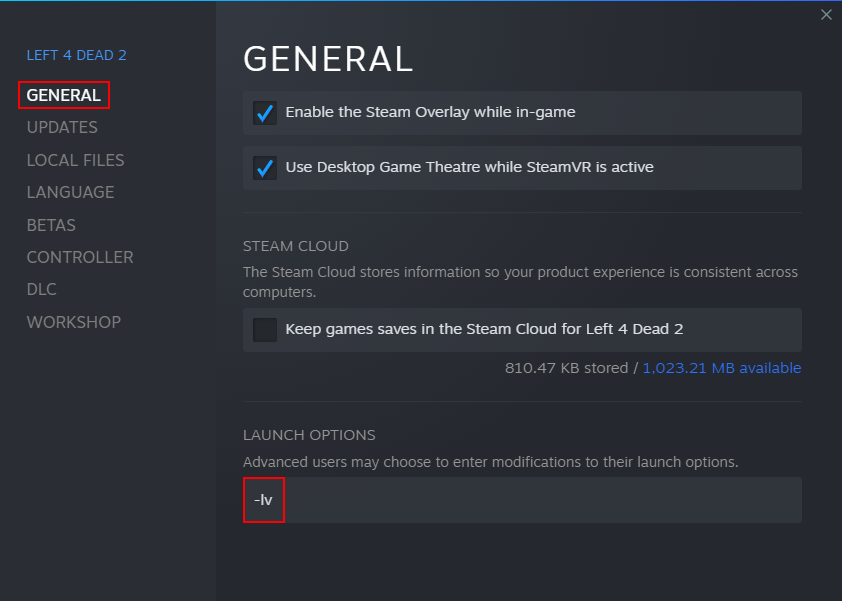Viewport: 842px width, 601px height.
Task: Open the CONTROLLER settings tab
Action: pos(80,257)
